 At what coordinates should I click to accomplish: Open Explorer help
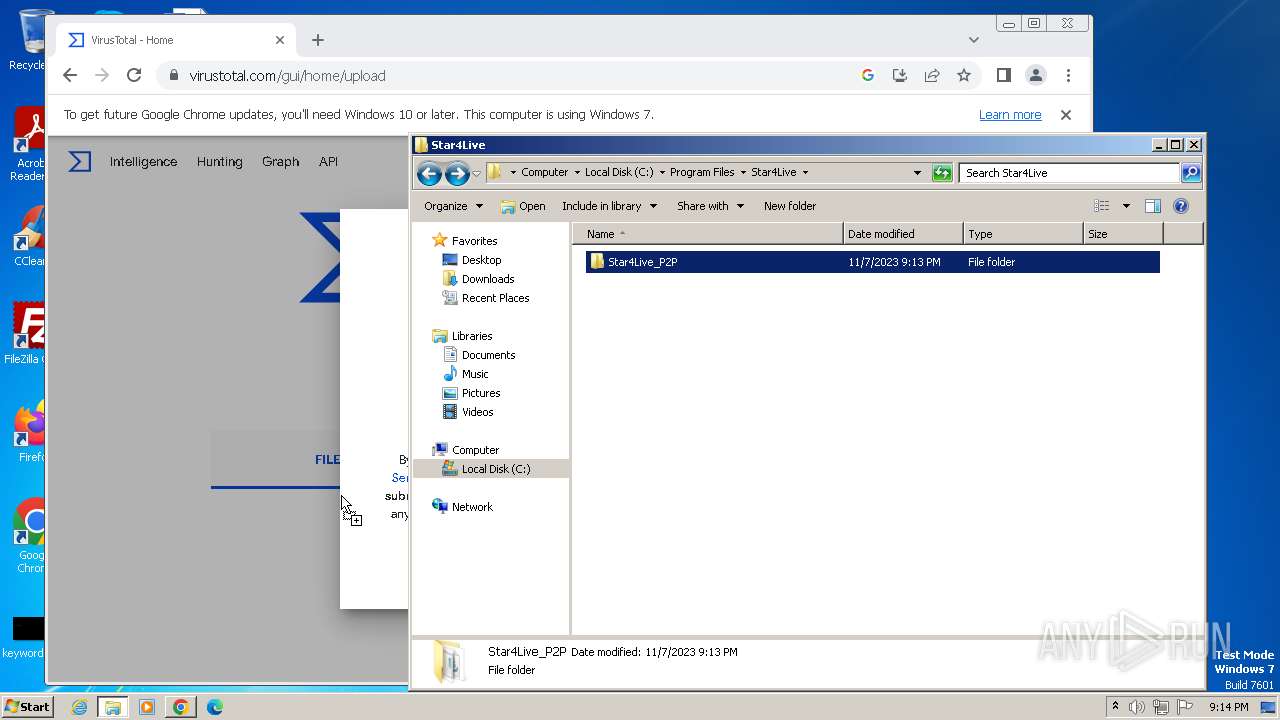pos(1181,206)
